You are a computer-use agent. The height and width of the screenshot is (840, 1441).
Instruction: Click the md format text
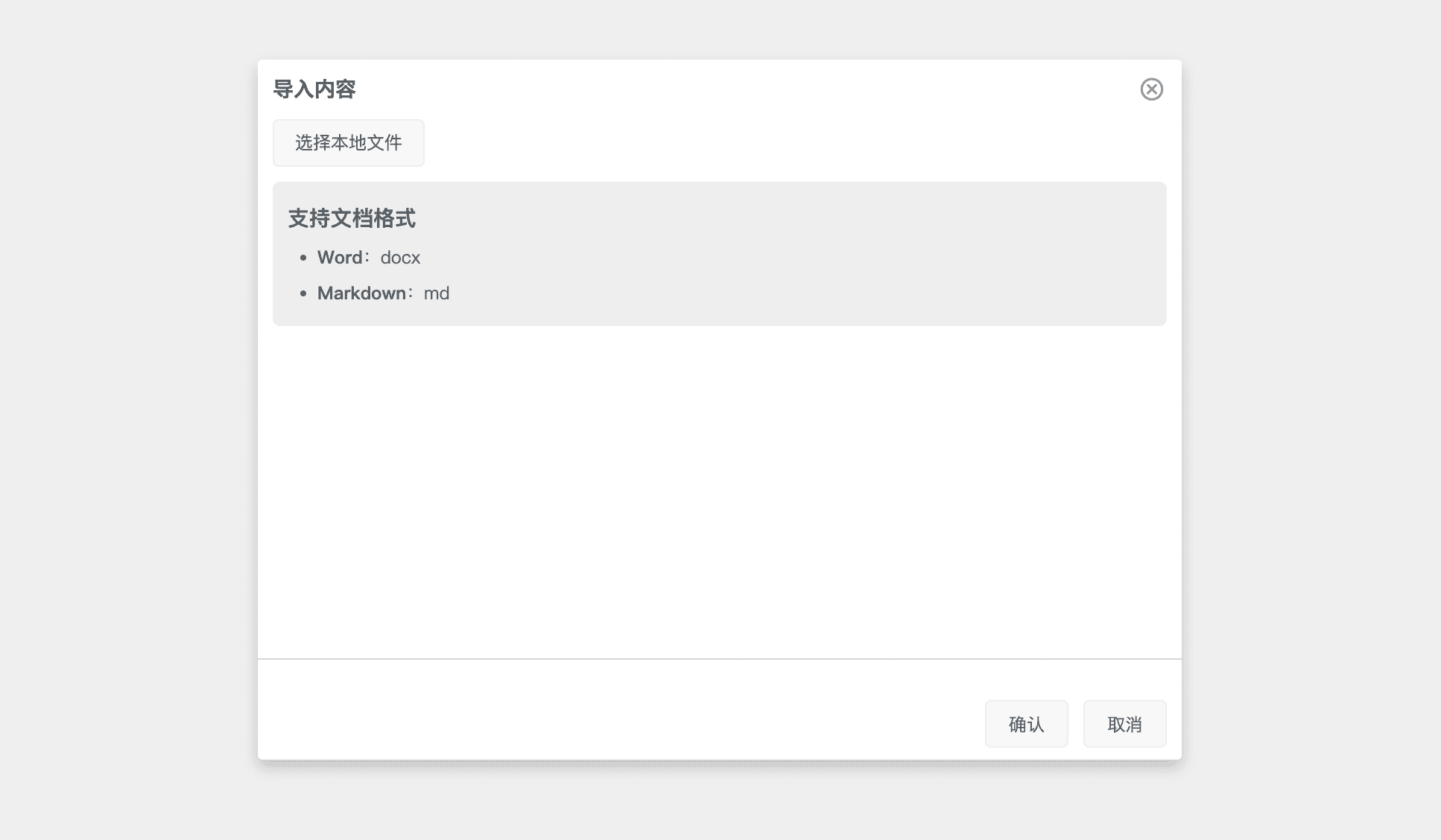(x=437, y=293)
